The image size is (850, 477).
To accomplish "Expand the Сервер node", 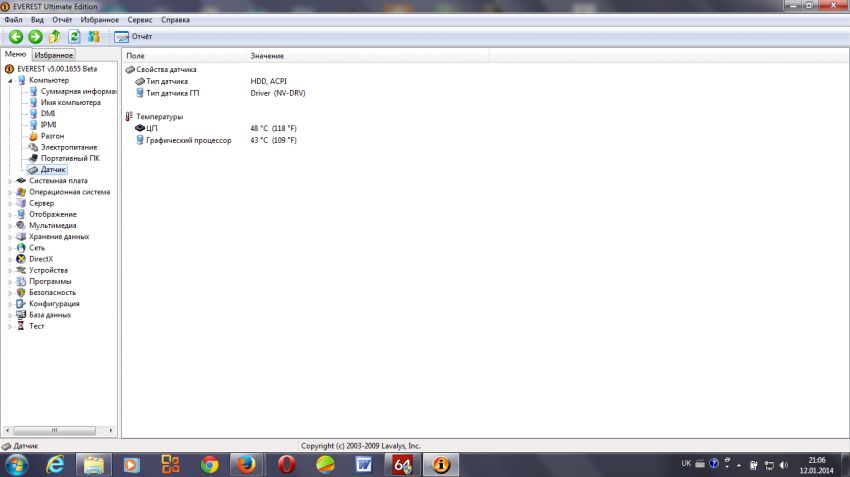I will (x=10, y=203).
